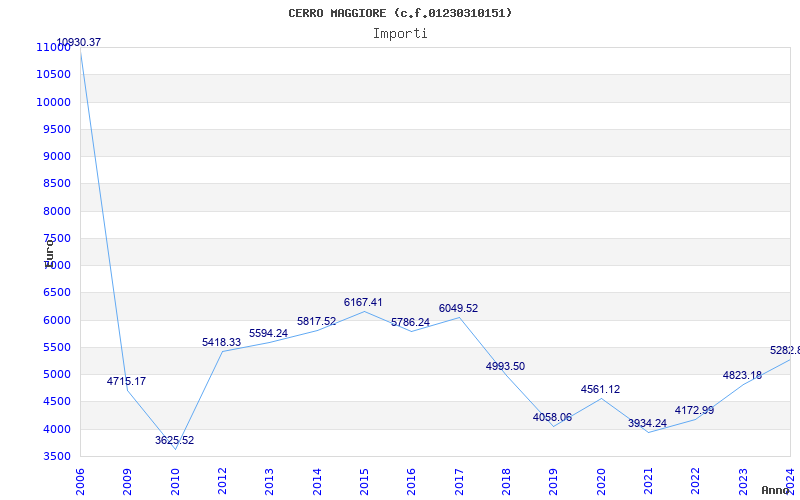
Task: Click the 8000 y-axis tick label
Action: click(x=56, y=211)
